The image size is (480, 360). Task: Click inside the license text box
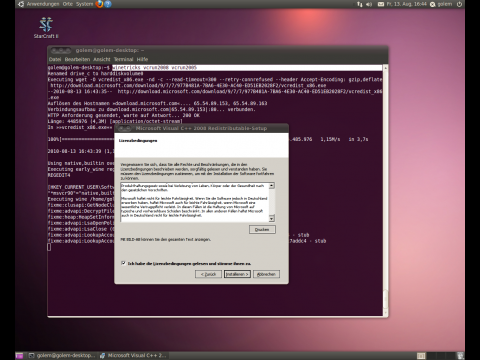[195, 202]
